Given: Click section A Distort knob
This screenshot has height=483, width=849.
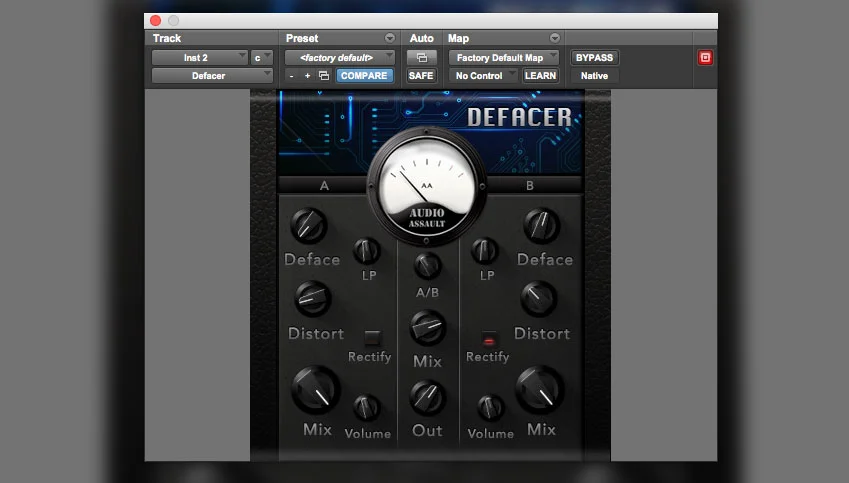Looking at the screenshot, I should [313, 299].
